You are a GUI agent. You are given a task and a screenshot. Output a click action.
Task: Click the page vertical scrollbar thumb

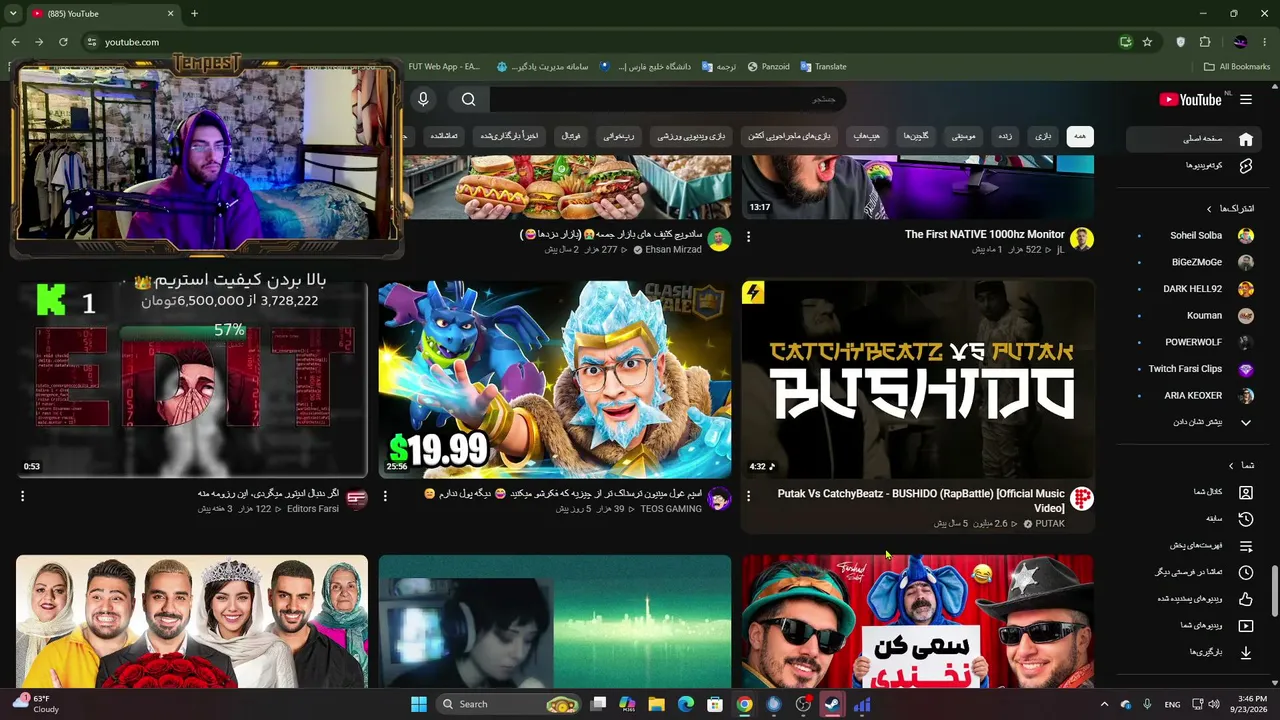click(1274, 591)
